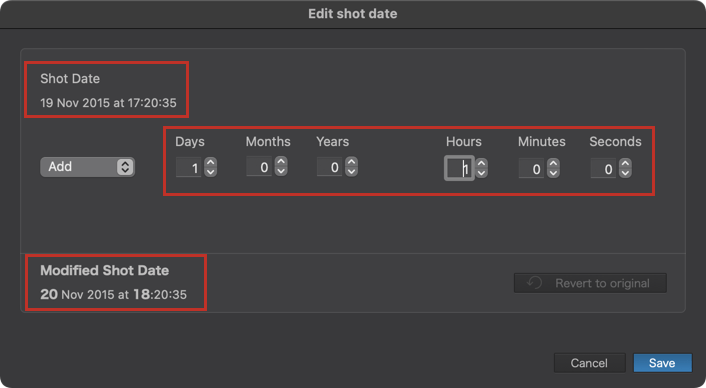Screen dimensions: 706x388
Task: Decrement the Months stepper down arrow
Action: pyautogui.click(x=281, y=171)
